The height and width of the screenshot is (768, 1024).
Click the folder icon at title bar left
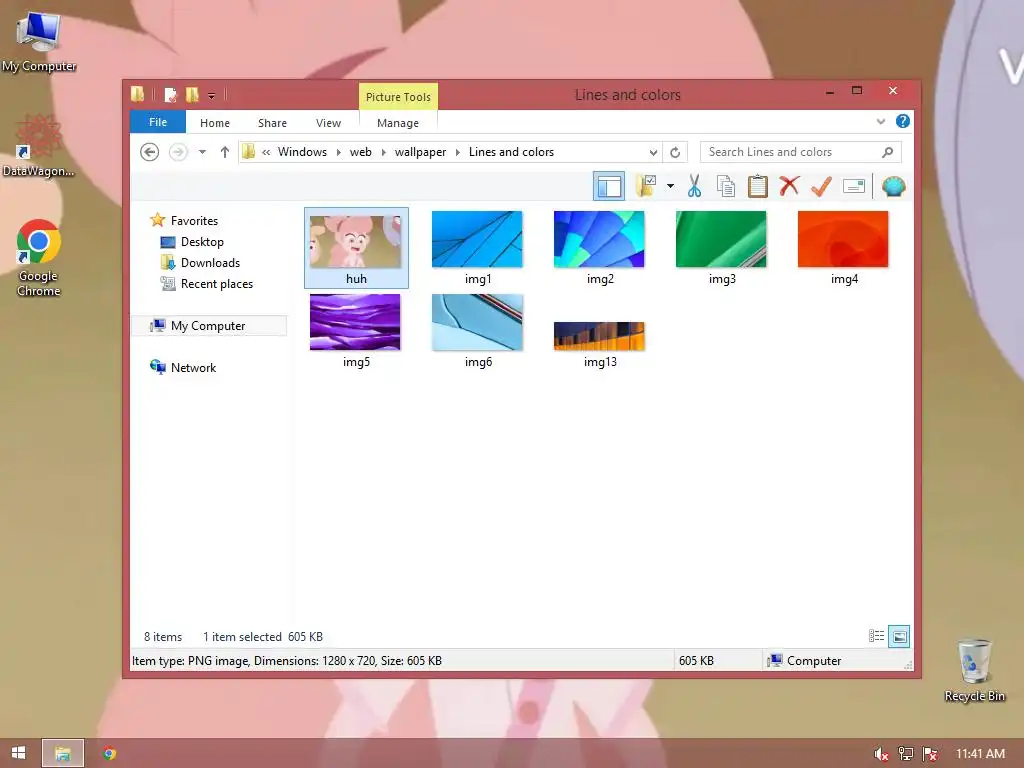pos(138,94)
